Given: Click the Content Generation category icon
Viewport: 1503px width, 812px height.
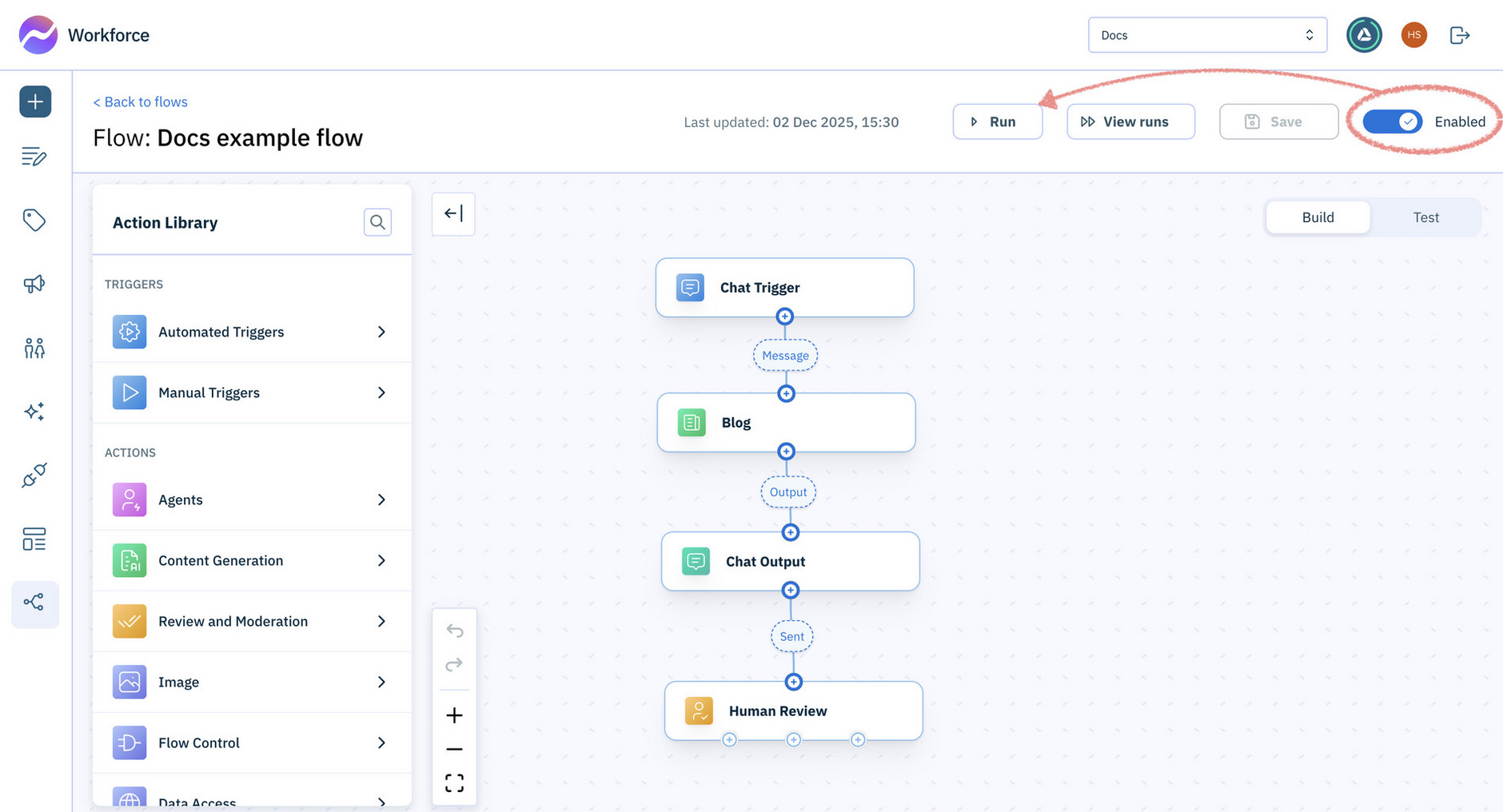Looking at the screenshot, I should [x=130, y=560].
